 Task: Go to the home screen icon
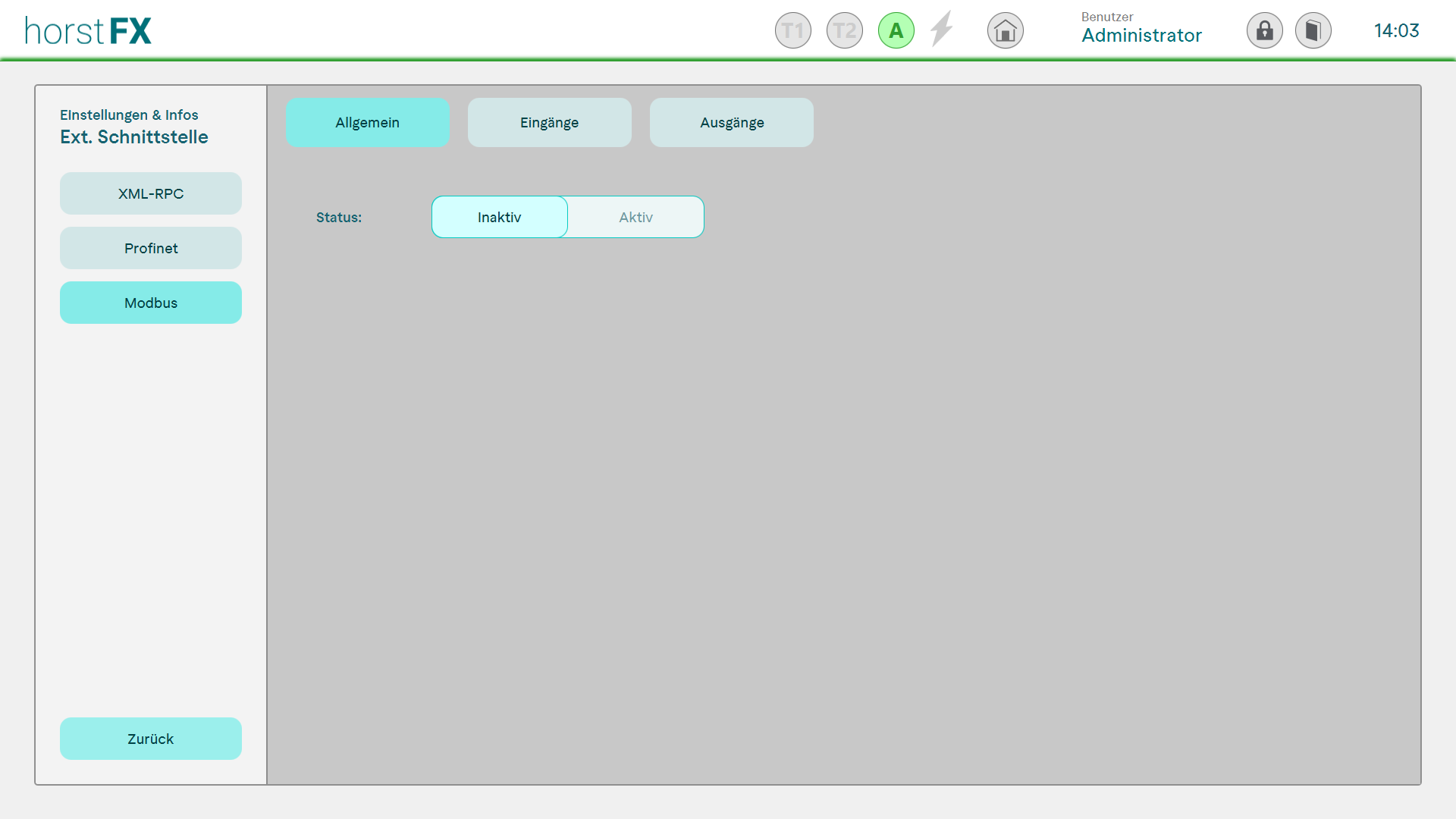[1005, 31]
